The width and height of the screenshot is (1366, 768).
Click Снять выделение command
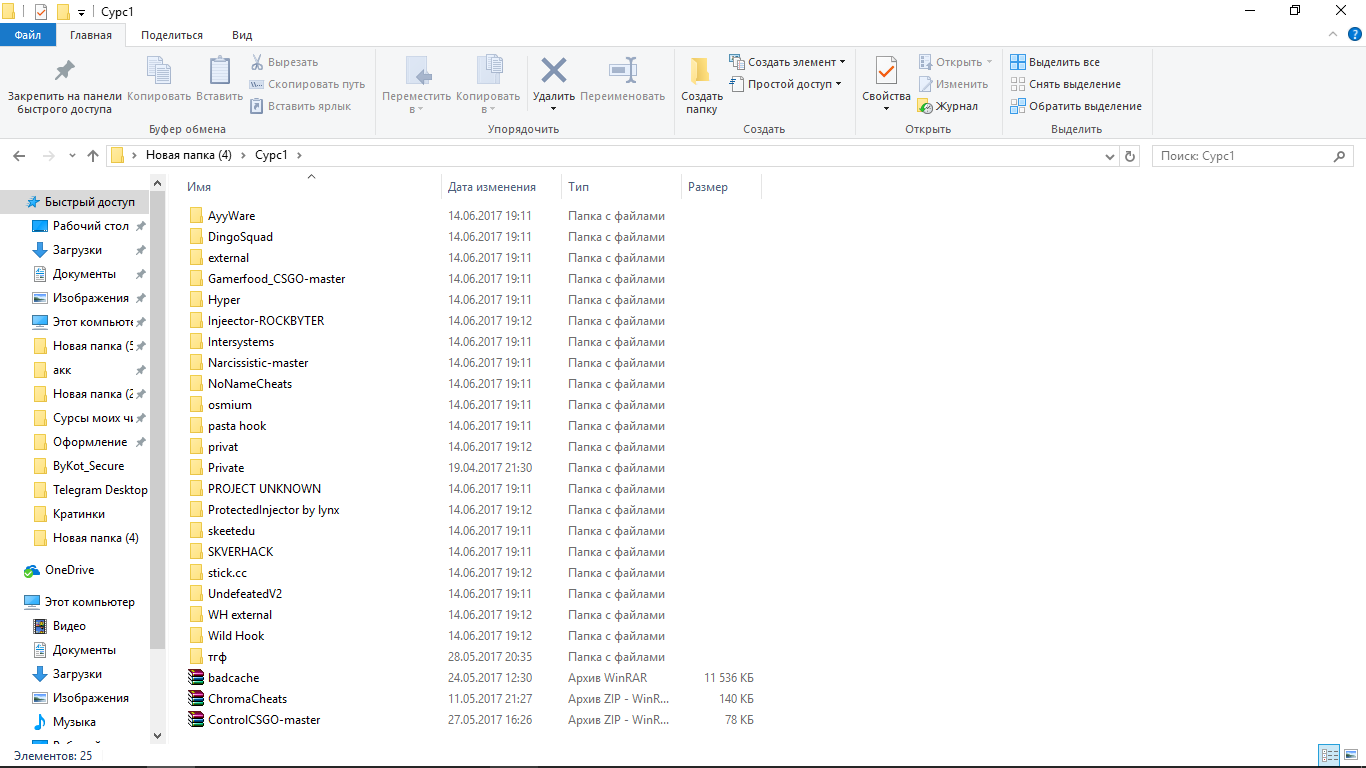[x=1065, y=84]
